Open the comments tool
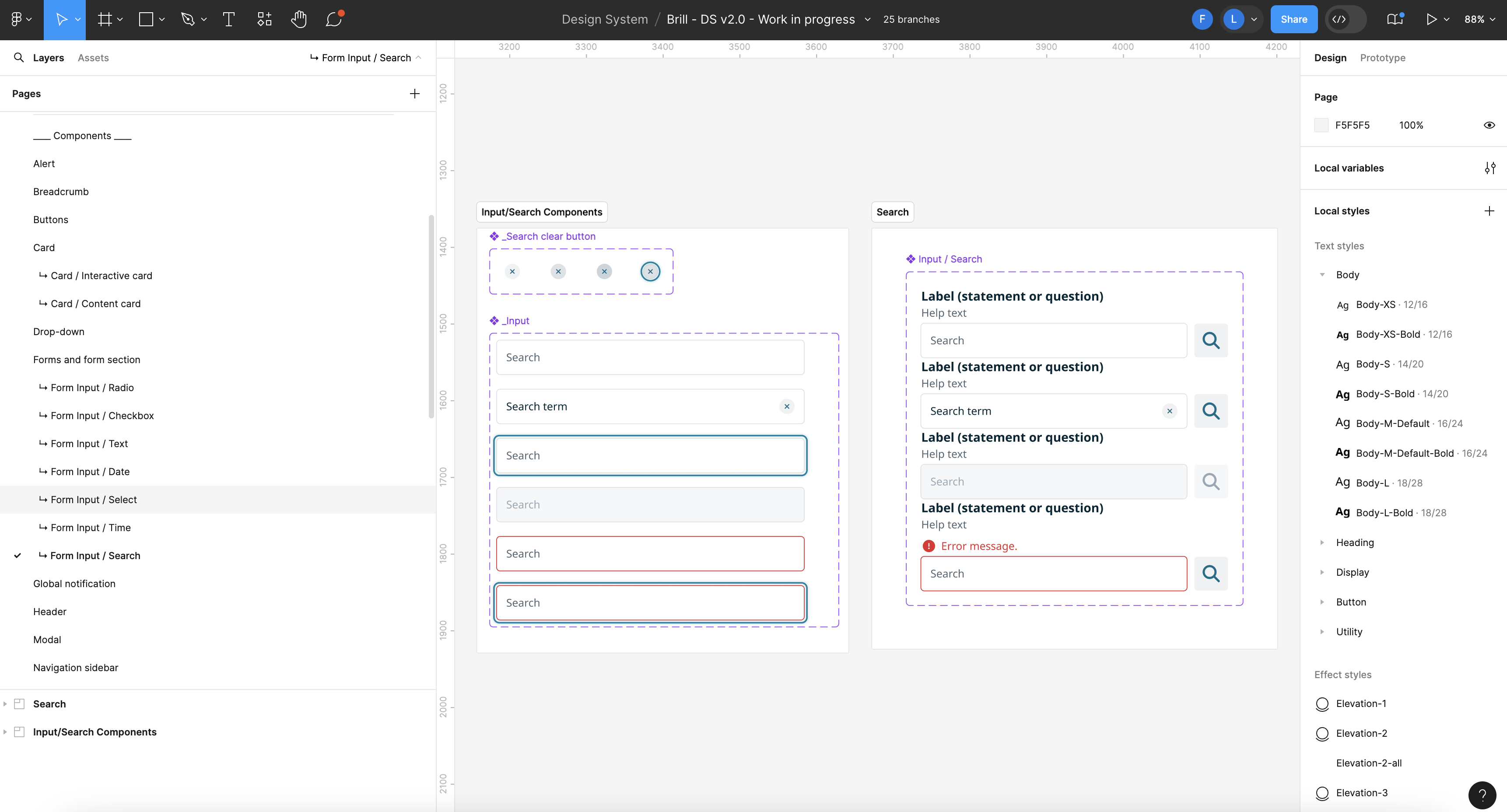The width and height of the screenshot is (1507, 812). point(333,19)
